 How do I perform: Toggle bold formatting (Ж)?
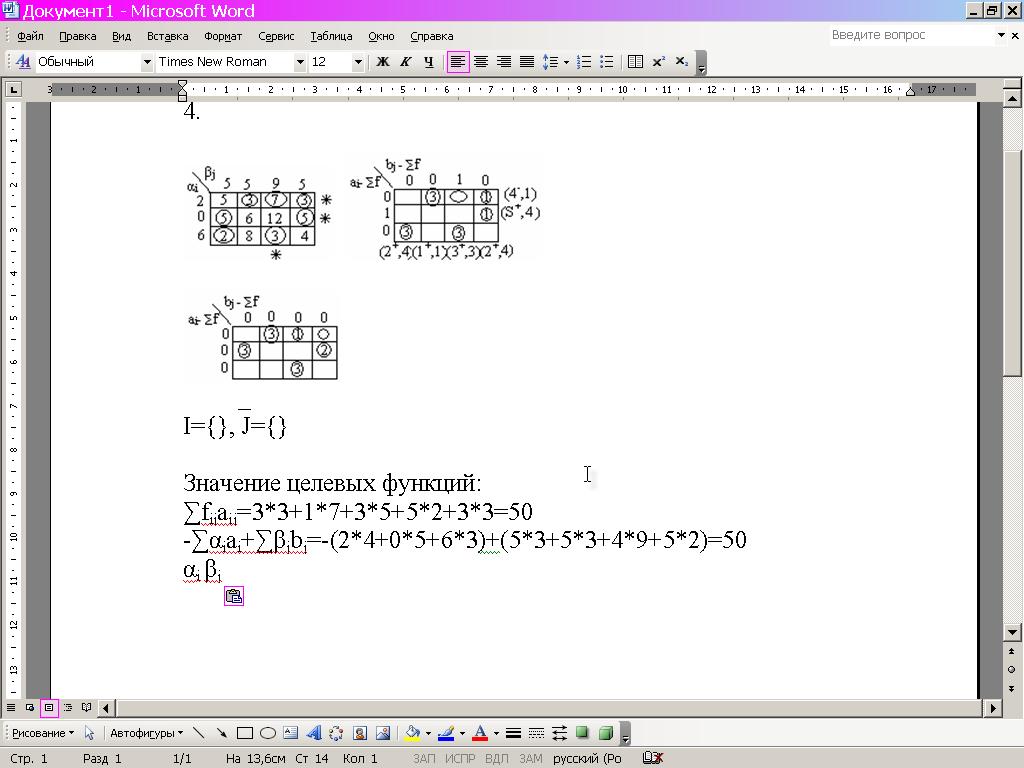[x=382, y=62]
